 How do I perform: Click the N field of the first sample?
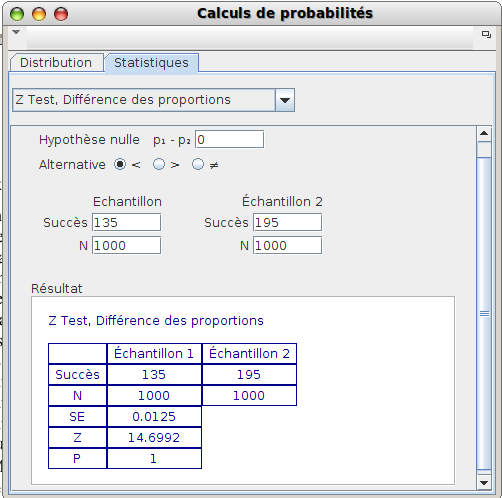(x=126, y=245)
